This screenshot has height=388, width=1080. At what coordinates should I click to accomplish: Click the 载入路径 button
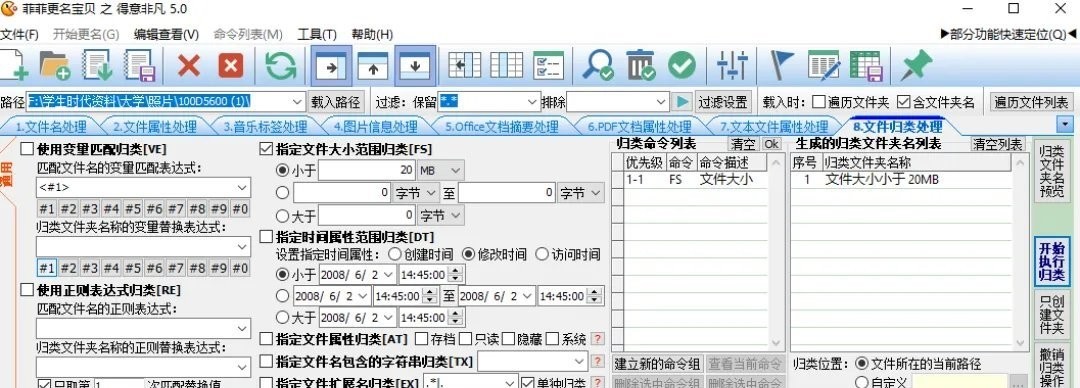(x=335, y=102)
